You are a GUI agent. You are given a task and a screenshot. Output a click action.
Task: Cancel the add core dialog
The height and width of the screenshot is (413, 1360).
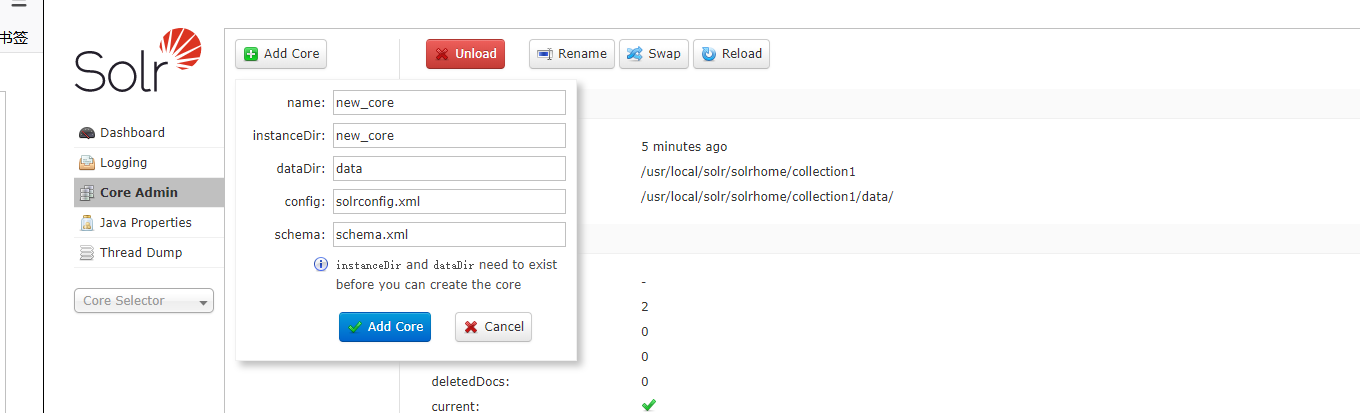coord(493,327)
